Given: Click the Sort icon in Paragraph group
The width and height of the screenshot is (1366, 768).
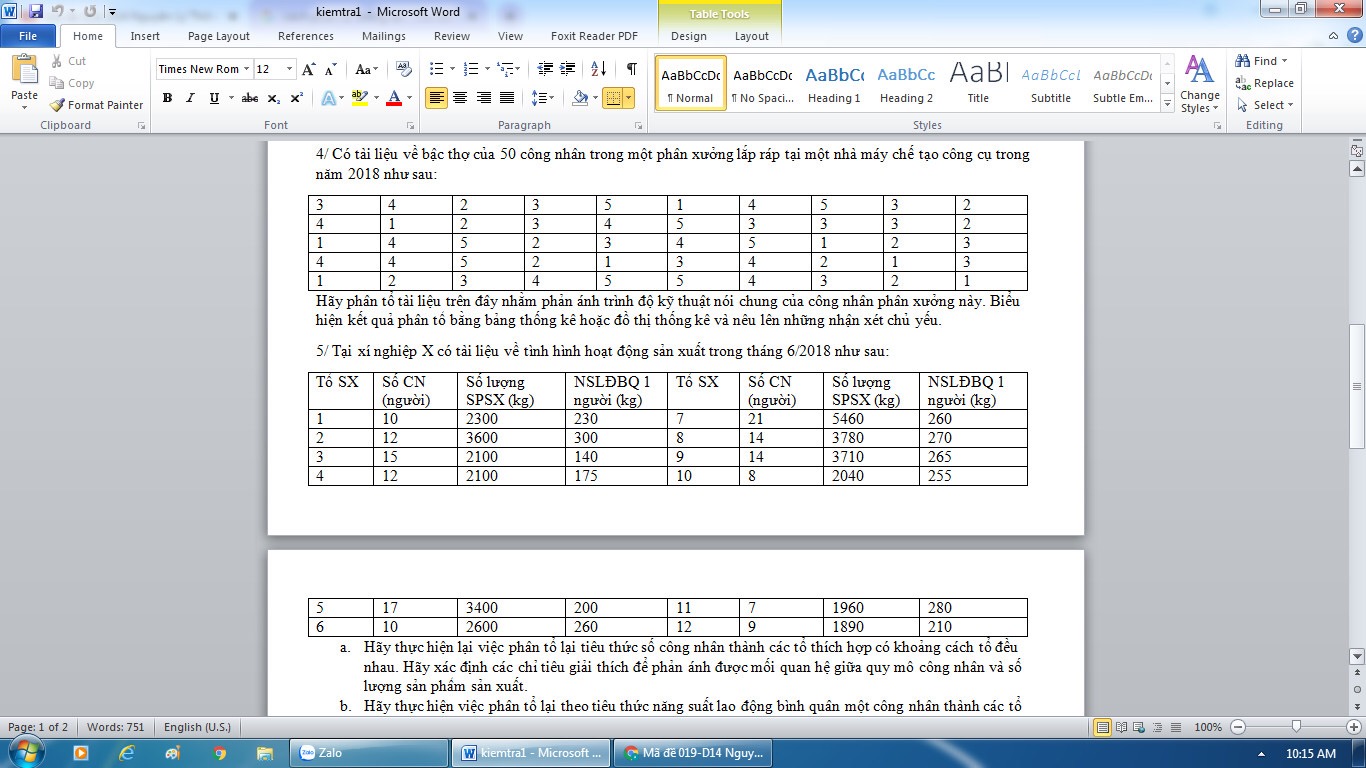Looking at the screenshot, I should [598, 69].
